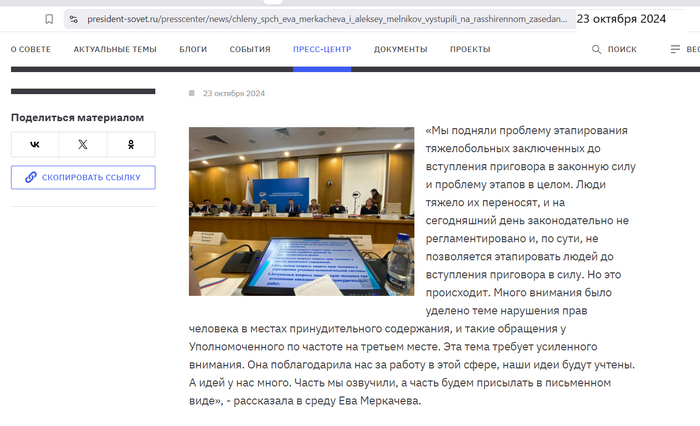The image size is (700, 426).
Task: Click the article date 23 октября 2024
Action: point(234,93)
